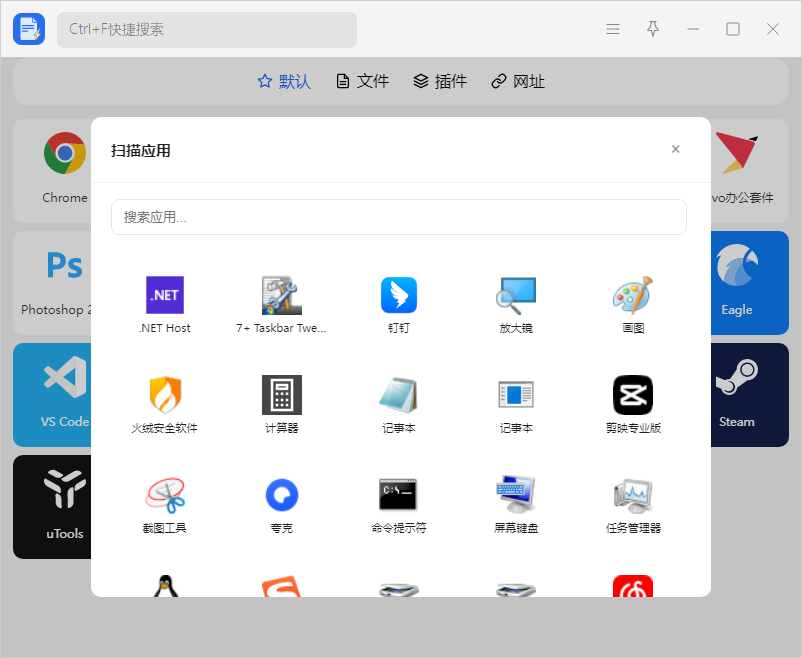Select the red NetEase music app icon
The image size is (802, 658).
(633, 586)
